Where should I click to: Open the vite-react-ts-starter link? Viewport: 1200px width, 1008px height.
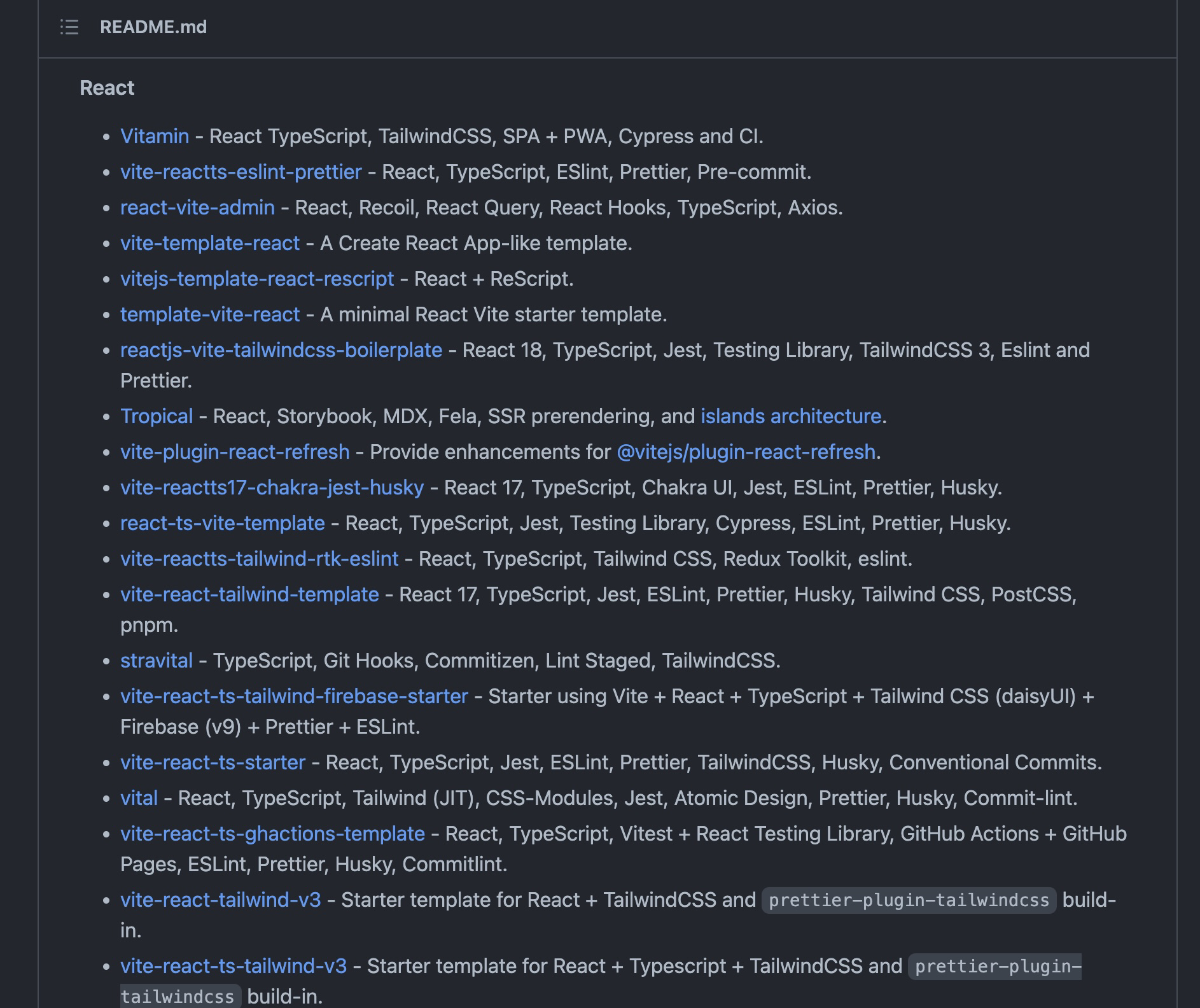213,762
